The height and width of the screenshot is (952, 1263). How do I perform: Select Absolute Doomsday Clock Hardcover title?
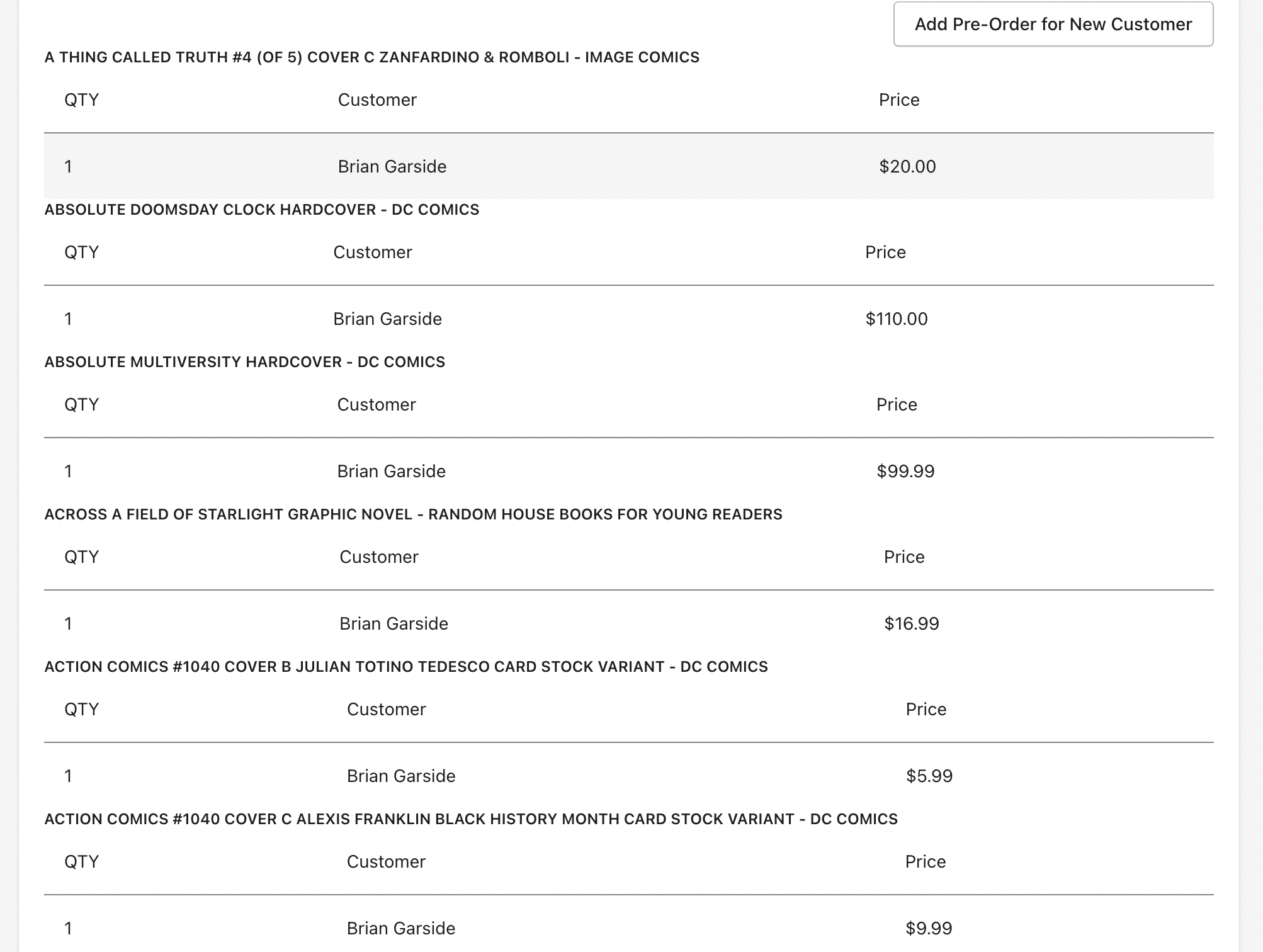tap(262, 210)
